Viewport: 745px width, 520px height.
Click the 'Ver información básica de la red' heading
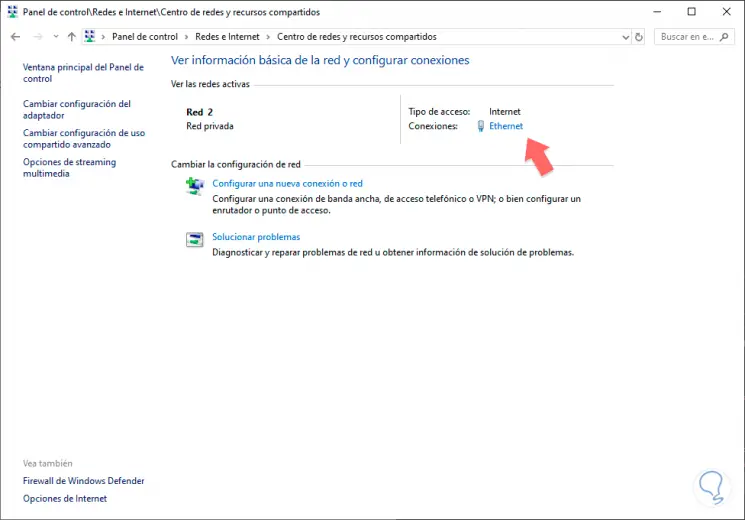coord(320,60)
